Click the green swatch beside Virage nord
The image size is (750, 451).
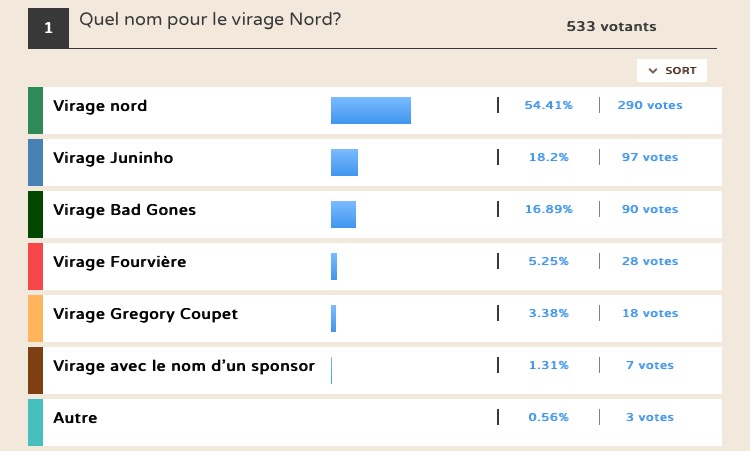click(x=35, y=110)
